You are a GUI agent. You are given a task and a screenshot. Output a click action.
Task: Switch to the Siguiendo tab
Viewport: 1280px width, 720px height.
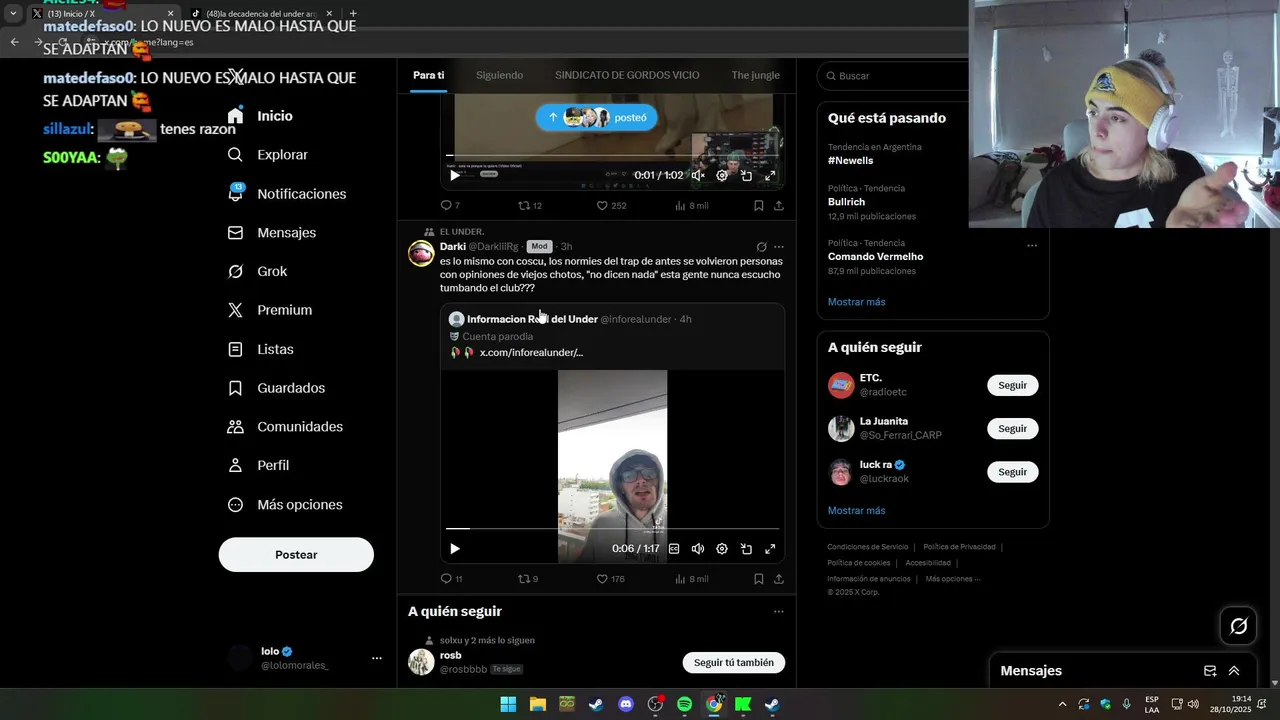pyautogui.click(x=499, y=75)
